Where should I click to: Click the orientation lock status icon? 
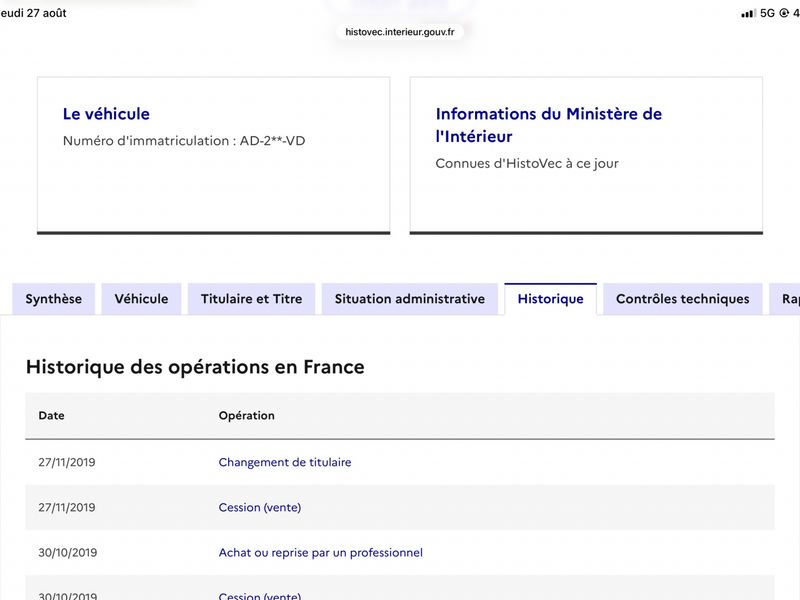(x=784, y=13)
